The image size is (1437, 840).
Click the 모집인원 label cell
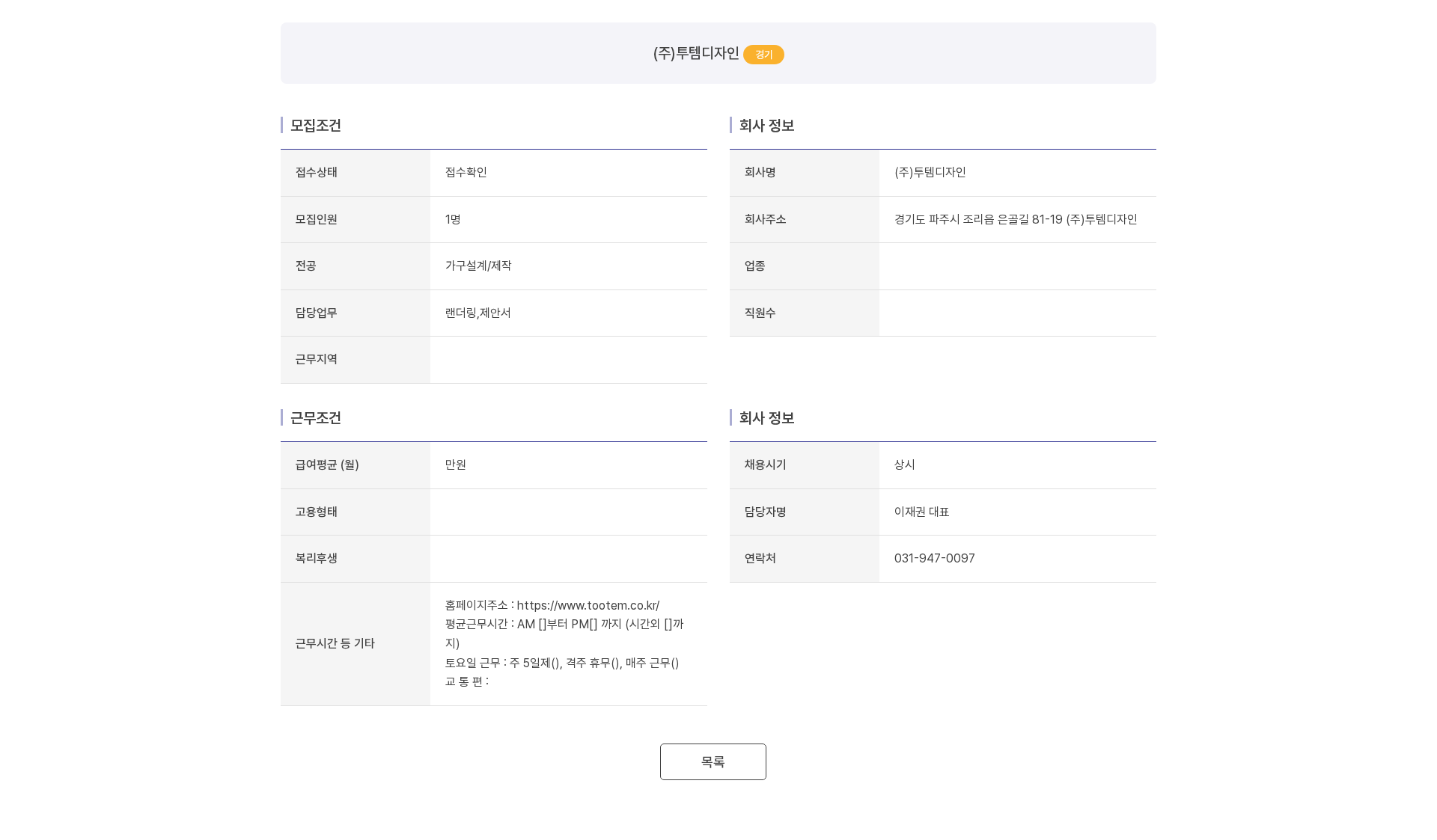pos(356,220)
